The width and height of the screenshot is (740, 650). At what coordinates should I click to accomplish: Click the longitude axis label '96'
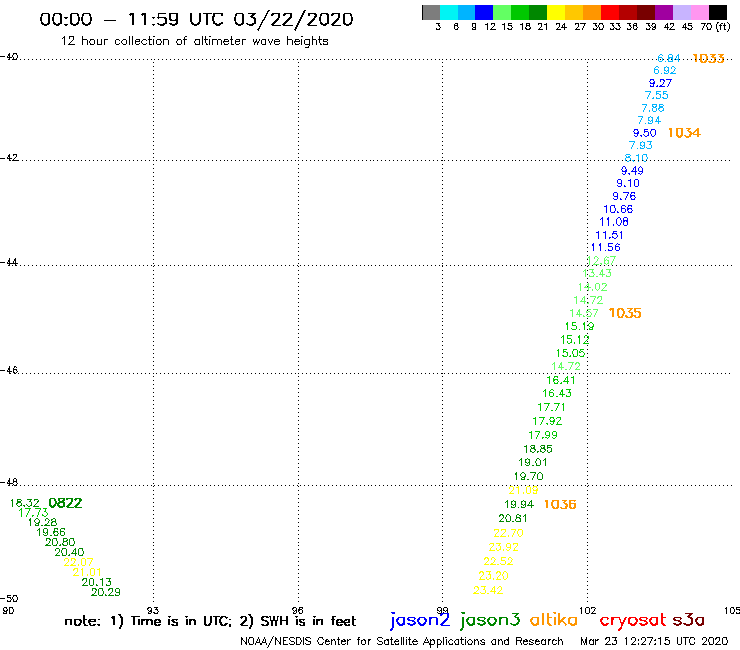(297, 610)
